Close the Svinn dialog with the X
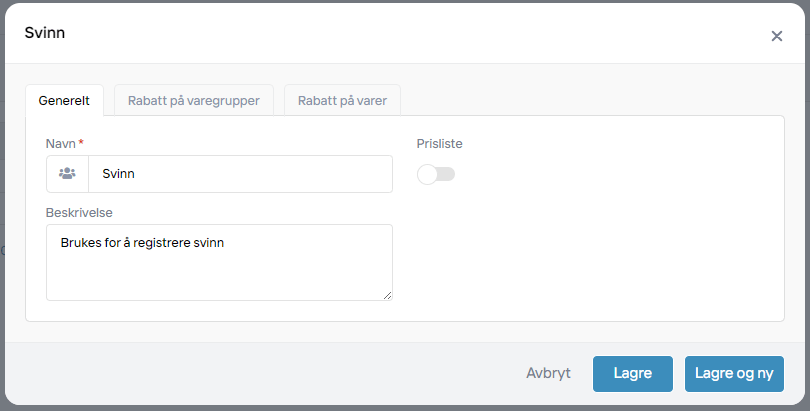The height and width of the screenshot is (411, 810). 776,36
